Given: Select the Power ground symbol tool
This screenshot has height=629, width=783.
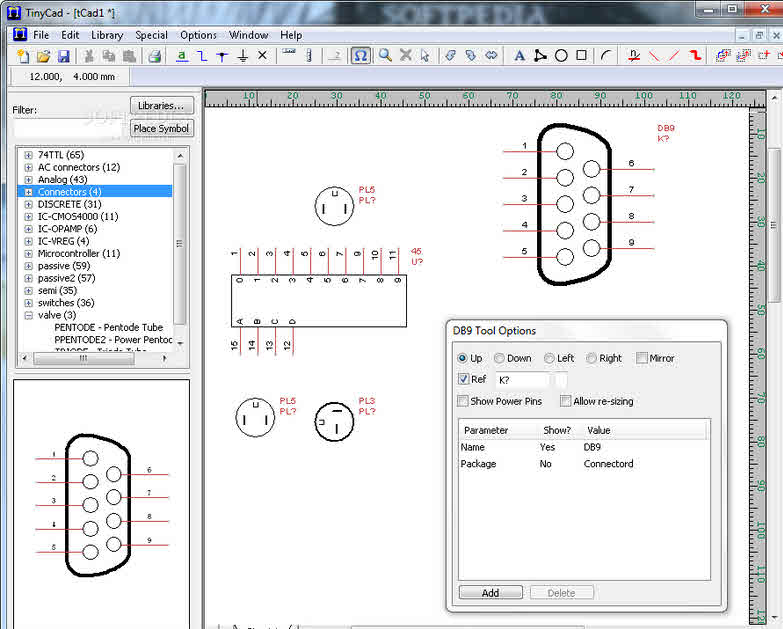Looking at the screenshot, I should (x=243, y=56).
